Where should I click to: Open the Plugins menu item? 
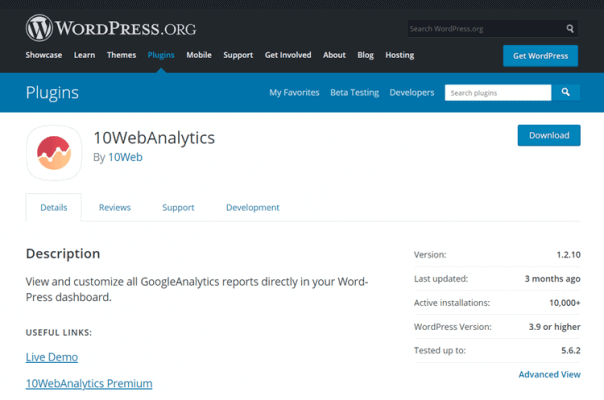160,55
